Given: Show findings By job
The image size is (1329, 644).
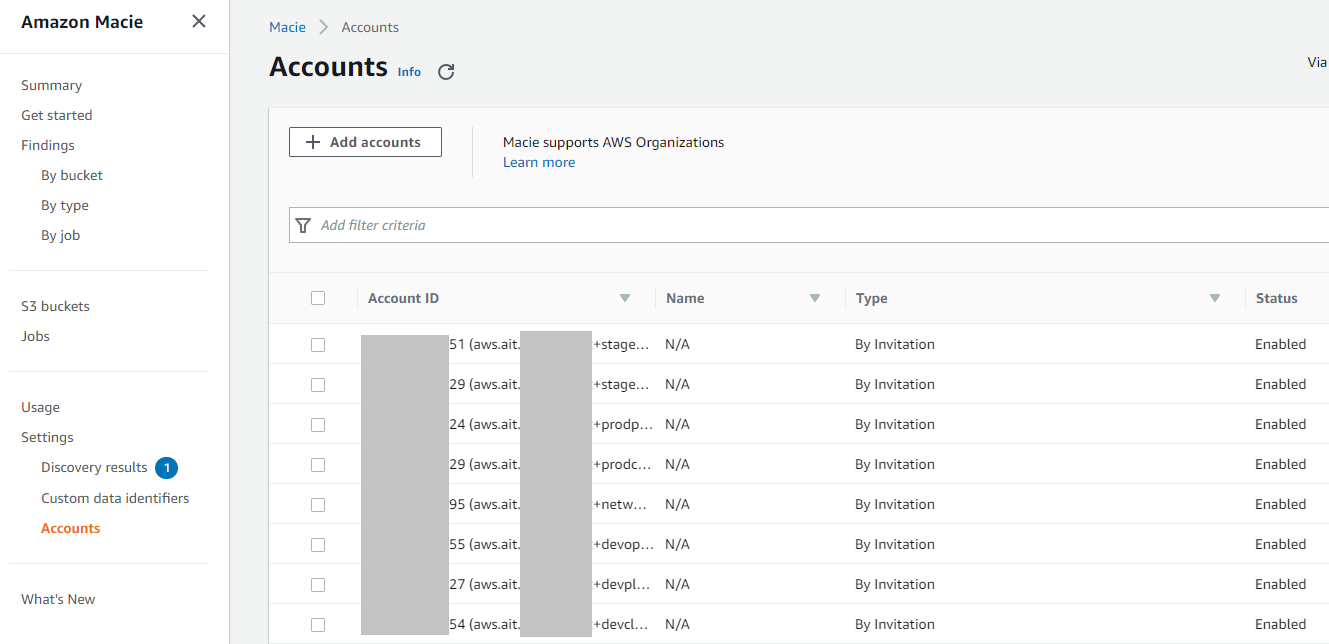Looking at the screenshot, I should point(61,235).
